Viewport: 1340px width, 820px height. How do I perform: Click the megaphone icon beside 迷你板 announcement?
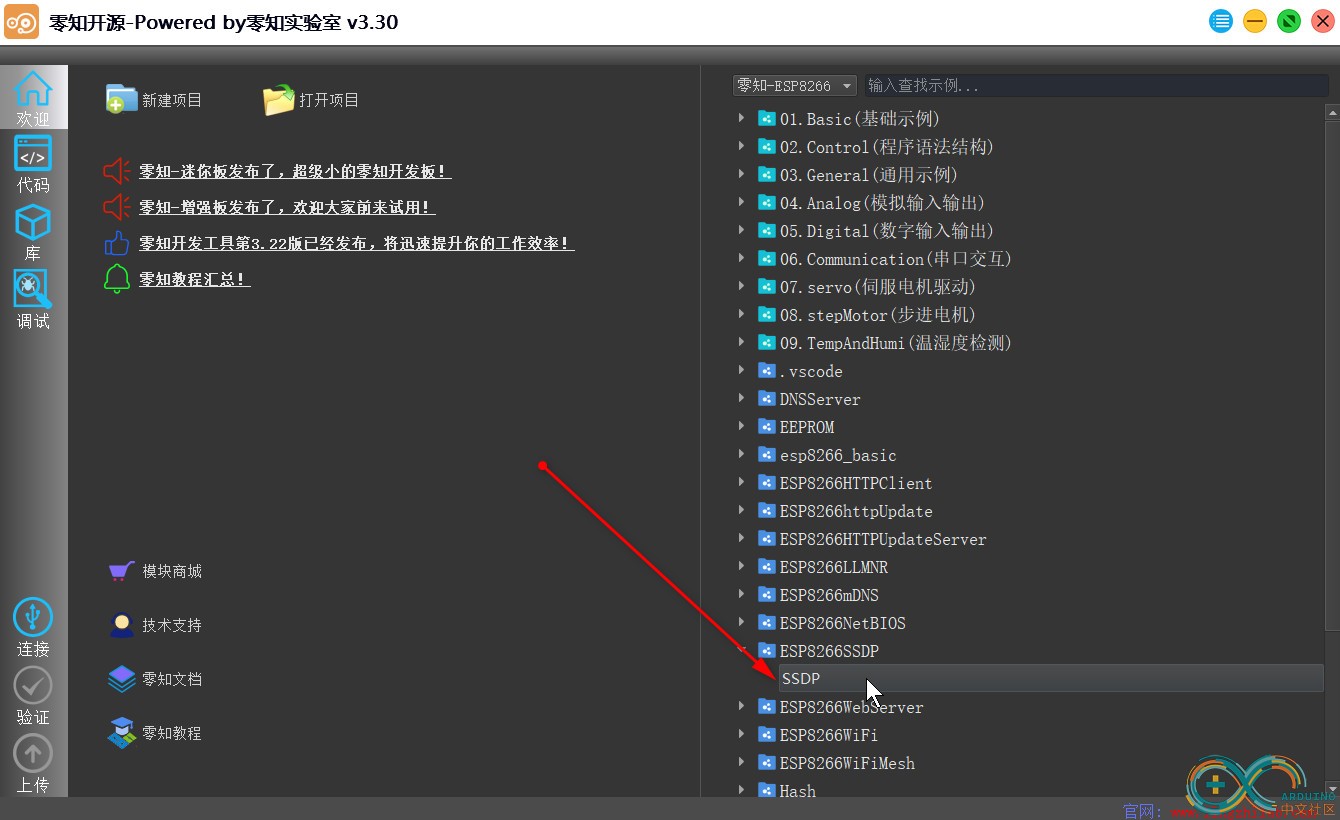point(117,171)
